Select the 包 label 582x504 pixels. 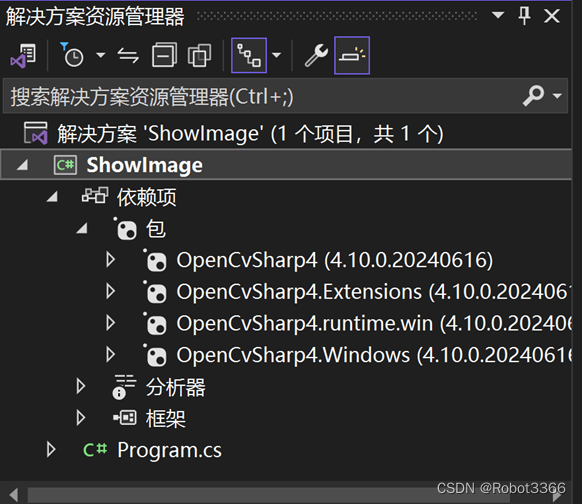click(156, 229)
